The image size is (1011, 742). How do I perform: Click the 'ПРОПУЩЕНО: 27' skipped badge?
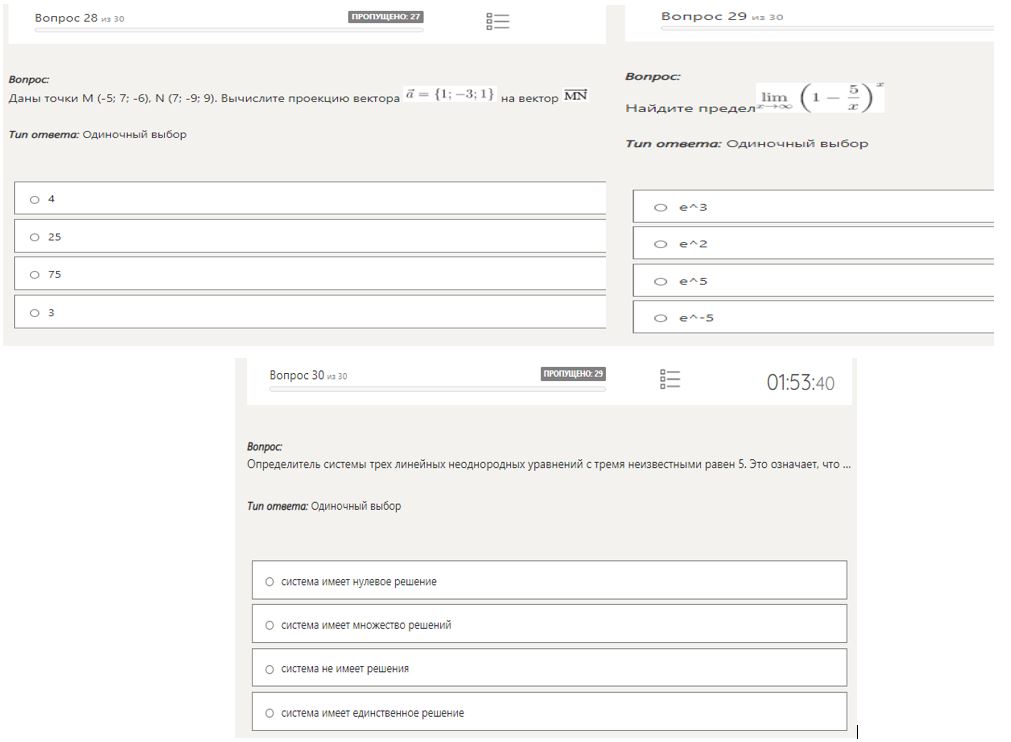pos(386,17)
